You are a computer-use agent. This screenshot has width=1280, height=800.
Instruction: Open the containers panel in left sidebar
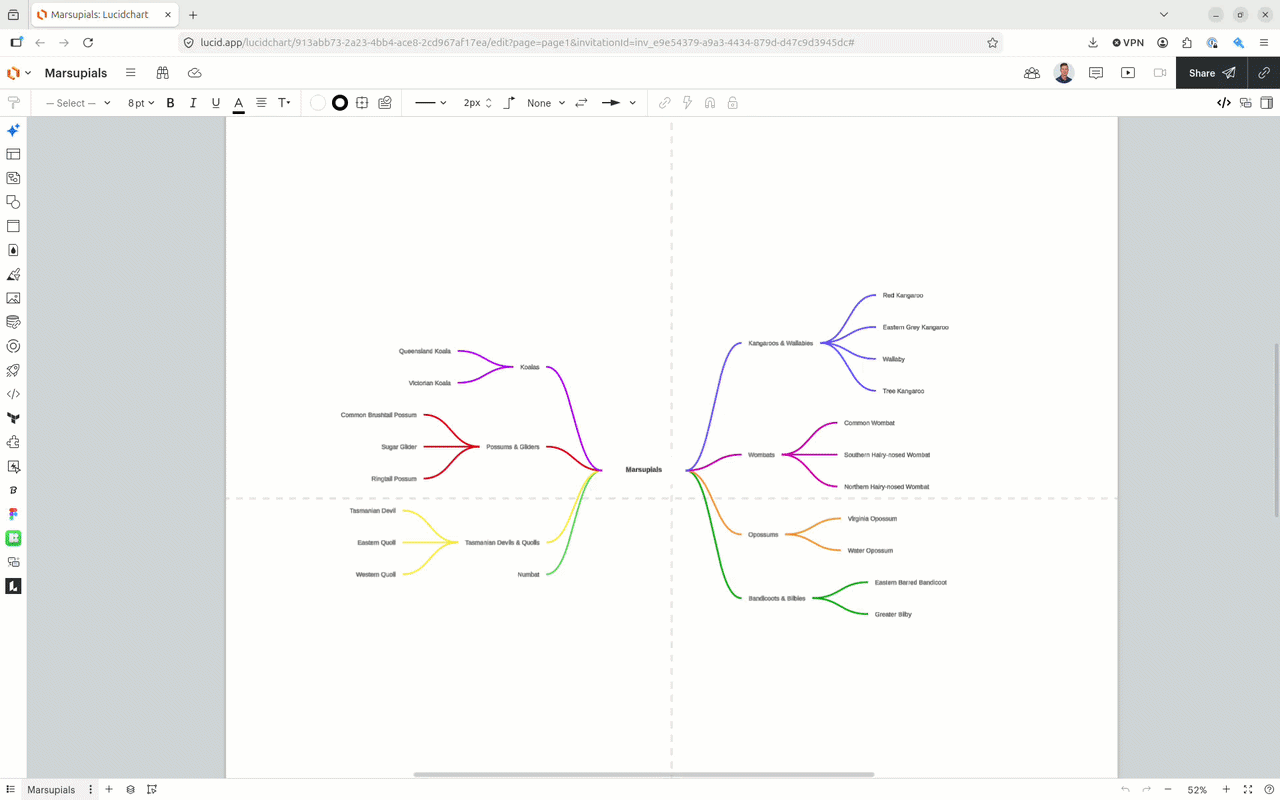point(14,226)
